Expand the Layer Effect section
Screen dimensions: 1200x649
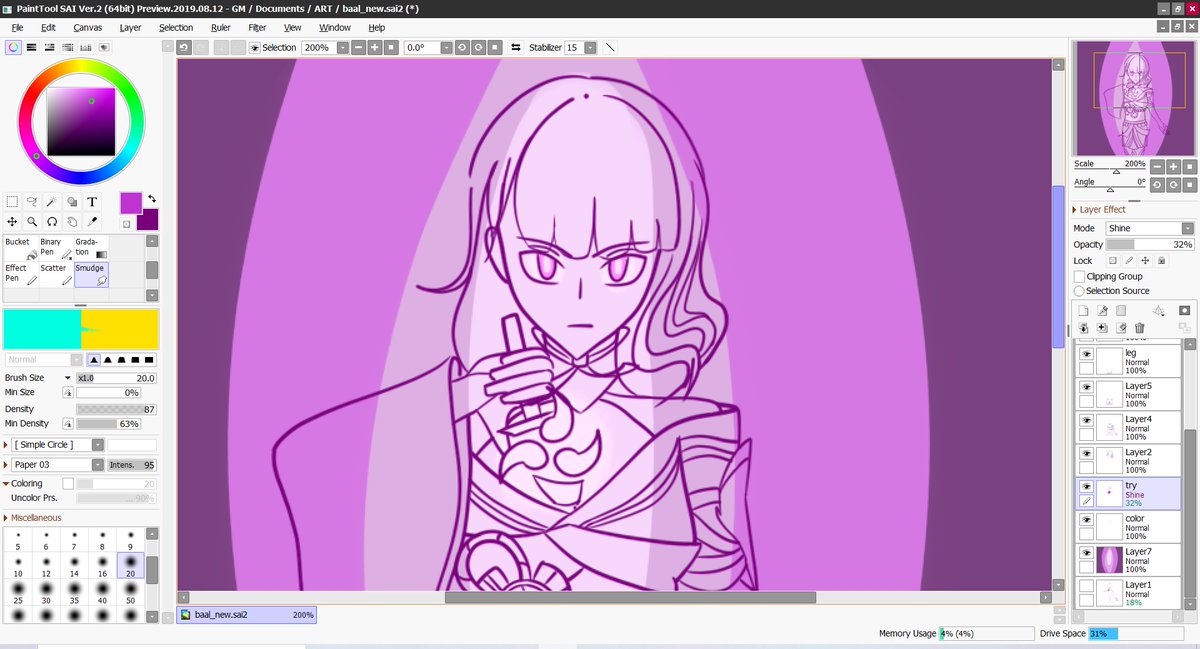(x=1075, y=210)
